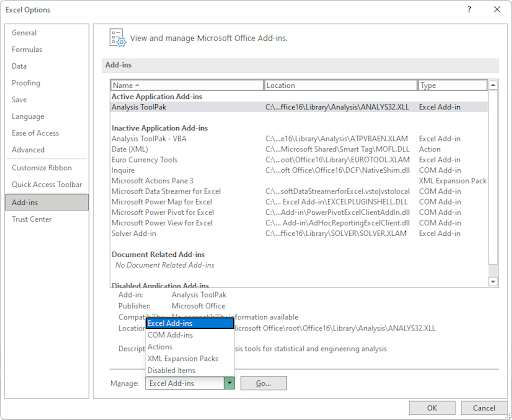
Task: Close the Excel Options dialog
Action: (x=497, y=9)
